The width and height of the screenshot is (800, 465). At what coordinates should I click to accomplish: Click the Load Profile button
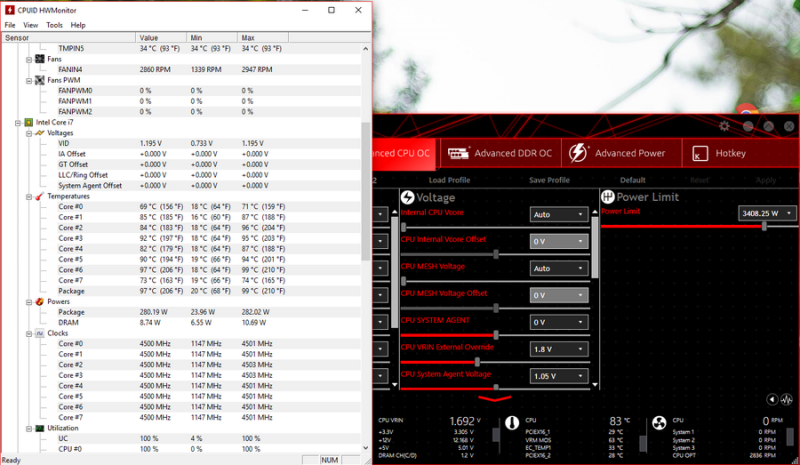point(449,180)
